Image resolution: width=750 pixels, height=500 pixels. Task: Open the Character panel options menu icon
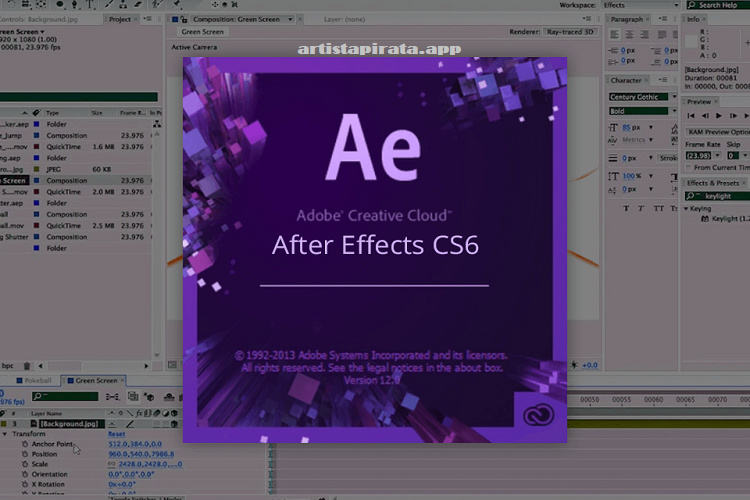coord(662,80)
